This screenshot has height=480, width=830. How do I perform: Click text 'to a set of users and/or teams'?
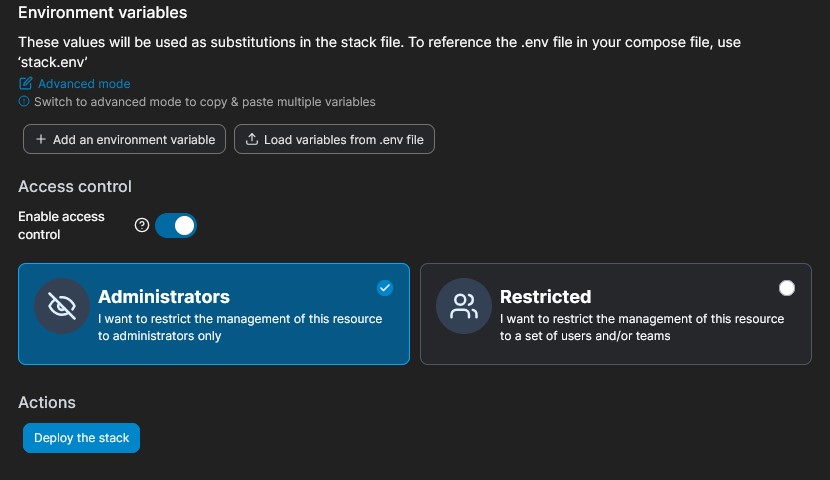(x=585, y=336)
